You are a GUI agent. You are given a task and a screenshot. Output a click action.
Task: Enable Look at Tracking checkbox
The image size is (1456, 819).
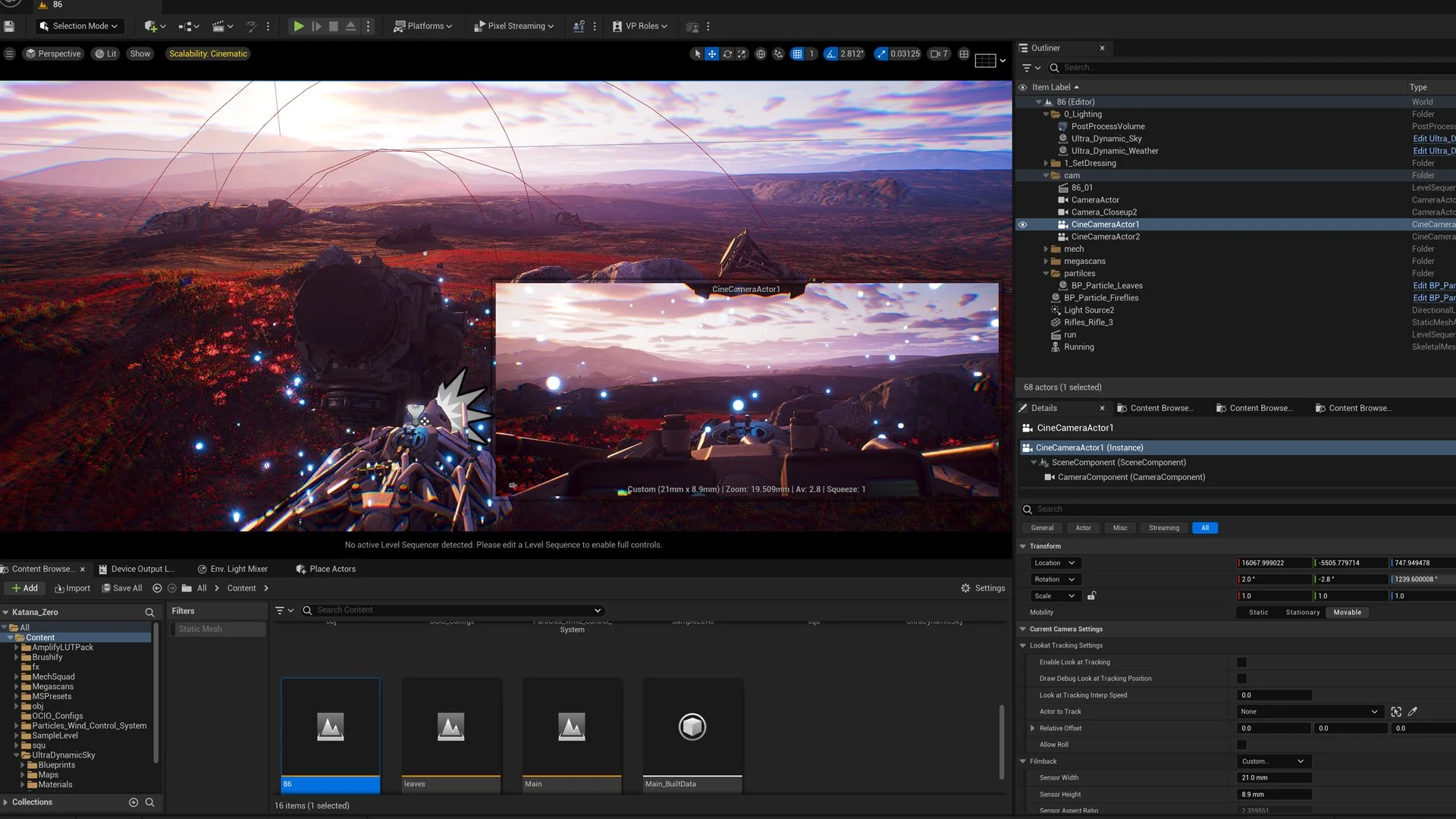pos(1241,662)
